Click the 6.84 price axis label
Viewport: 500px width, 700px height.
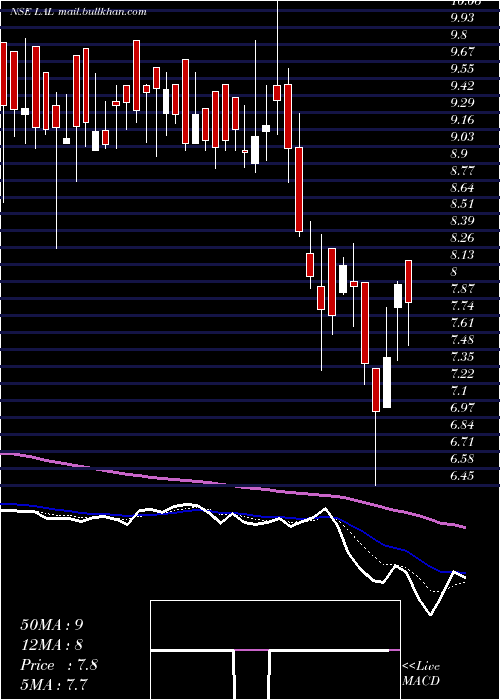462,425
